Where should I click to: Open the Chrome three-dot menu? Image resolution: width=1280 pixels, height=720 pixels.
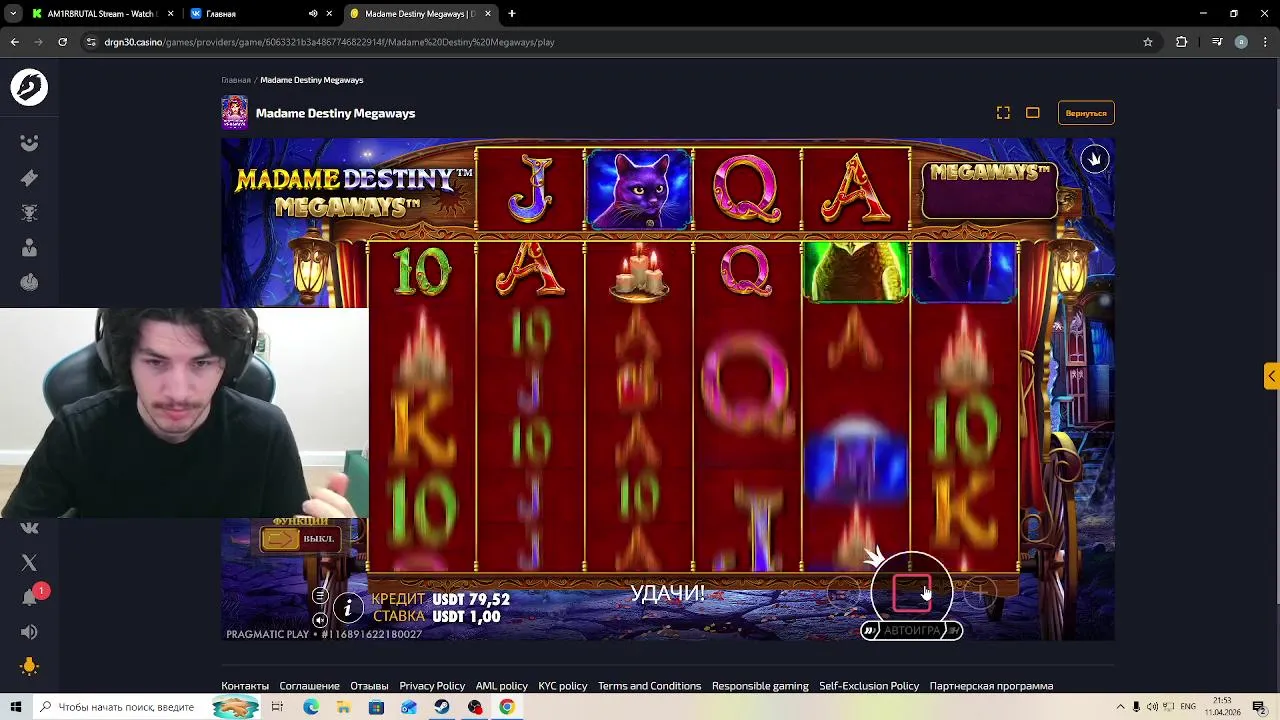click(x=1265, y=42)
